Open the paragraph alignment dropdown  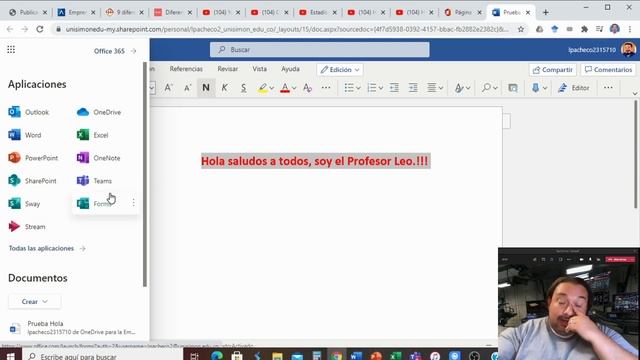pos(435,88)
